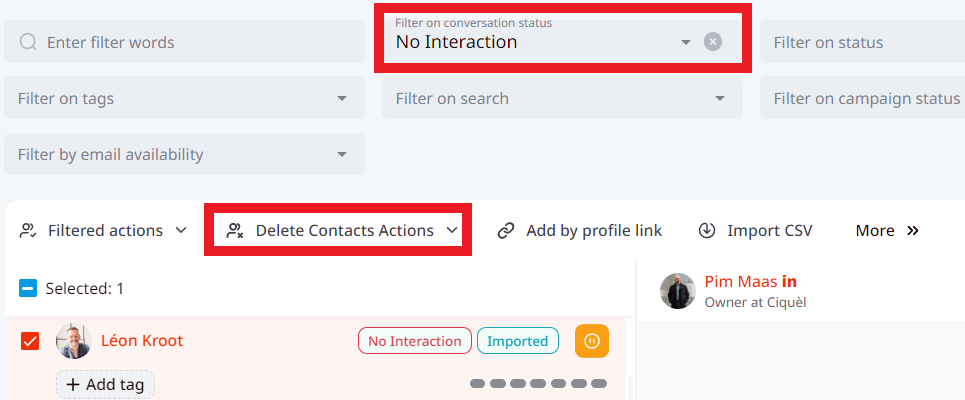Toggle the select-all contacts checkbox
Screen dimensions: 965x400
point(28,289)
